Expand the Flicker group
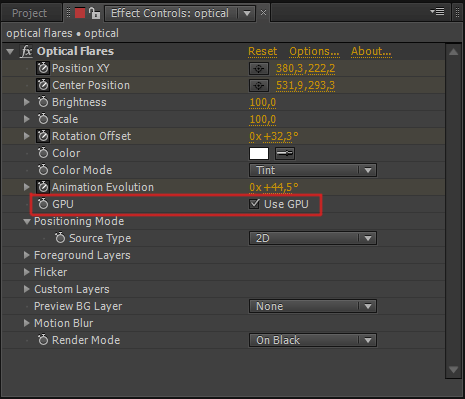This screenshot has height=399, width=465. pos(27,272)
